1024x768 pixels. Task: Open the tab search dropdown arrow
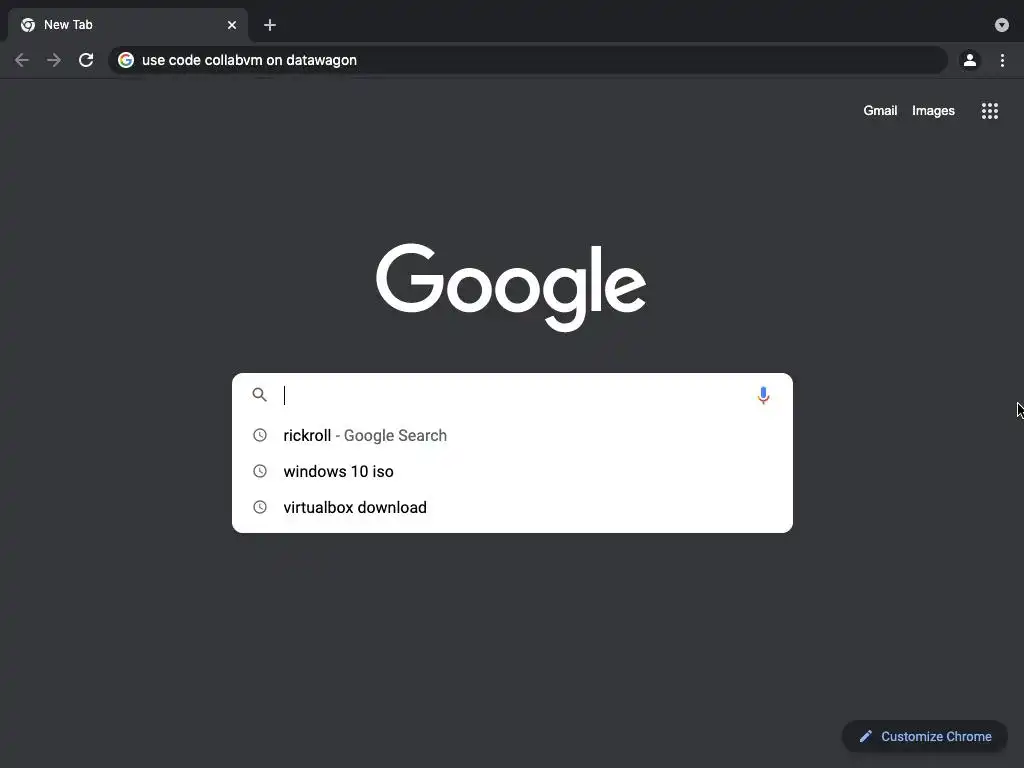point(1002,25)
